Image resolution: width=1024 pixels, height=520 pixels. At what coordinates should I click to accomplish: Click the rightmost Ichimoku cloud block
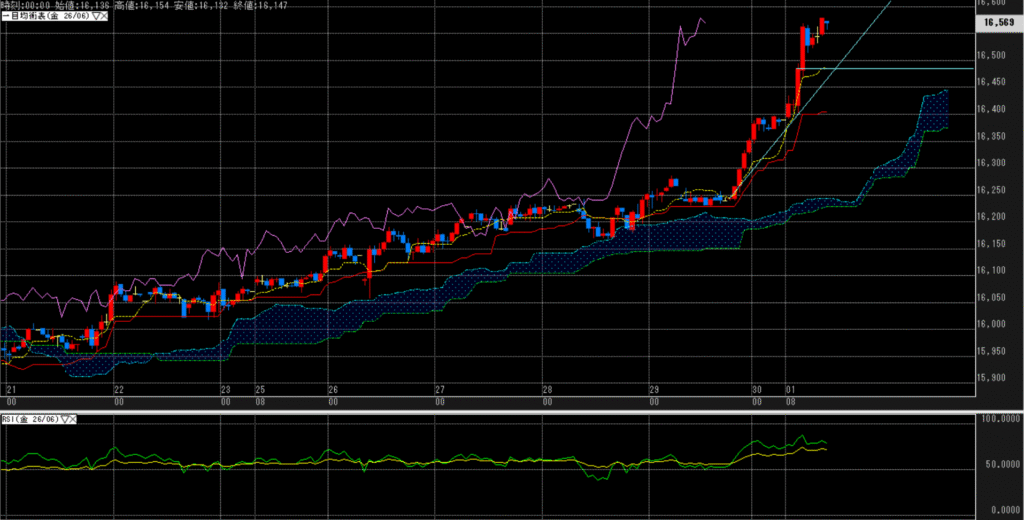coord(935,110)
